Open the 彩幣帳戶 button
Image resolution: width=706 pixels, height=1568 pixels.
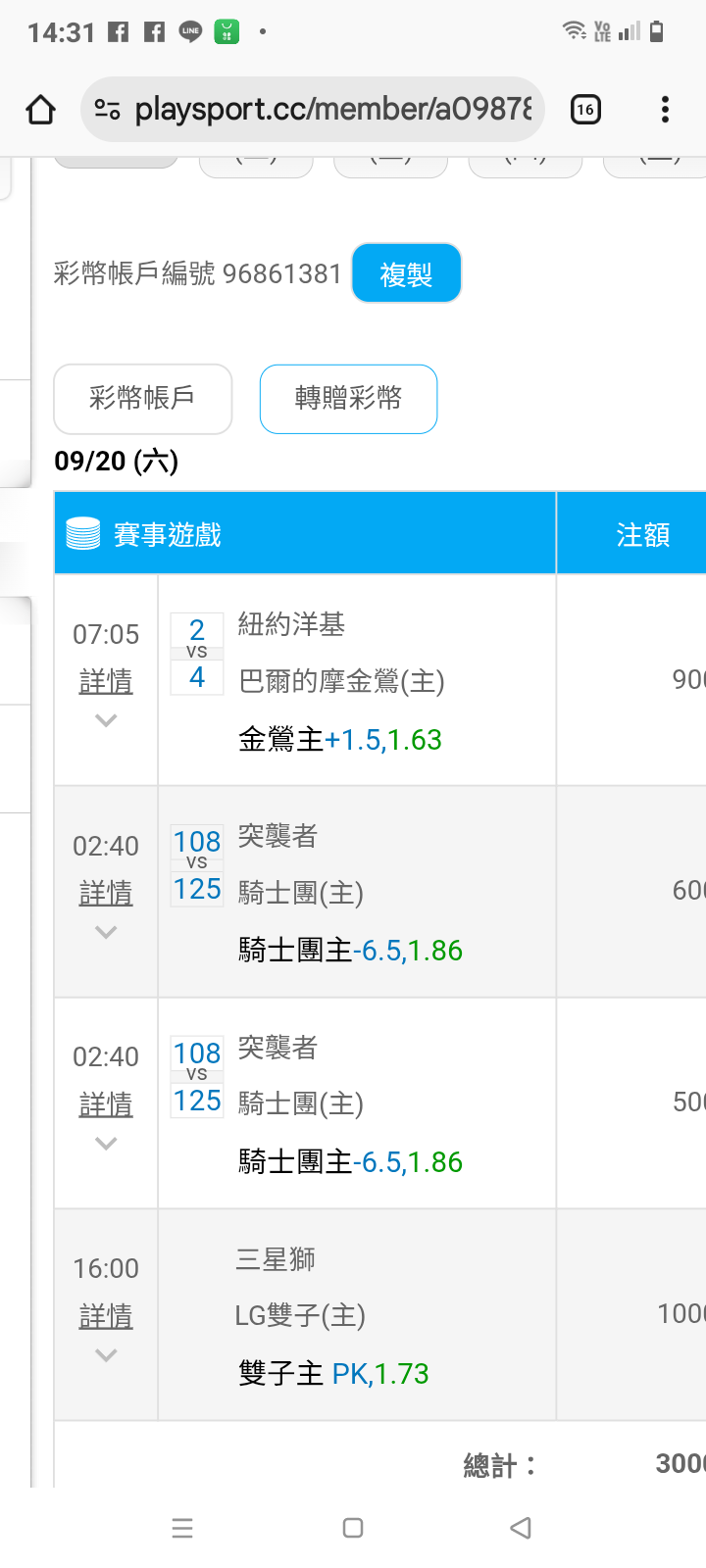[143, 399]
